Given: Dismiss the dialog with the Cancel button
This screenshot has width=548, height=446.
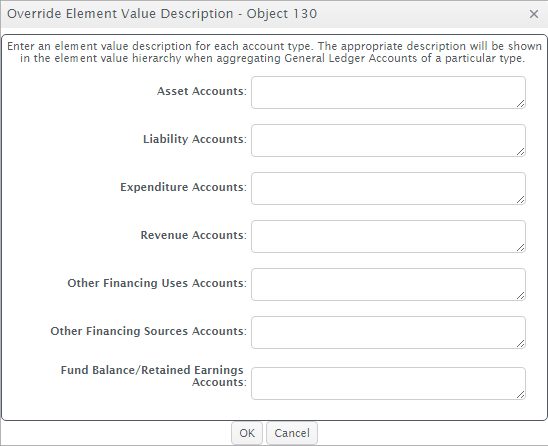Looking at the screenshot, I should click(x=292, y=433).
